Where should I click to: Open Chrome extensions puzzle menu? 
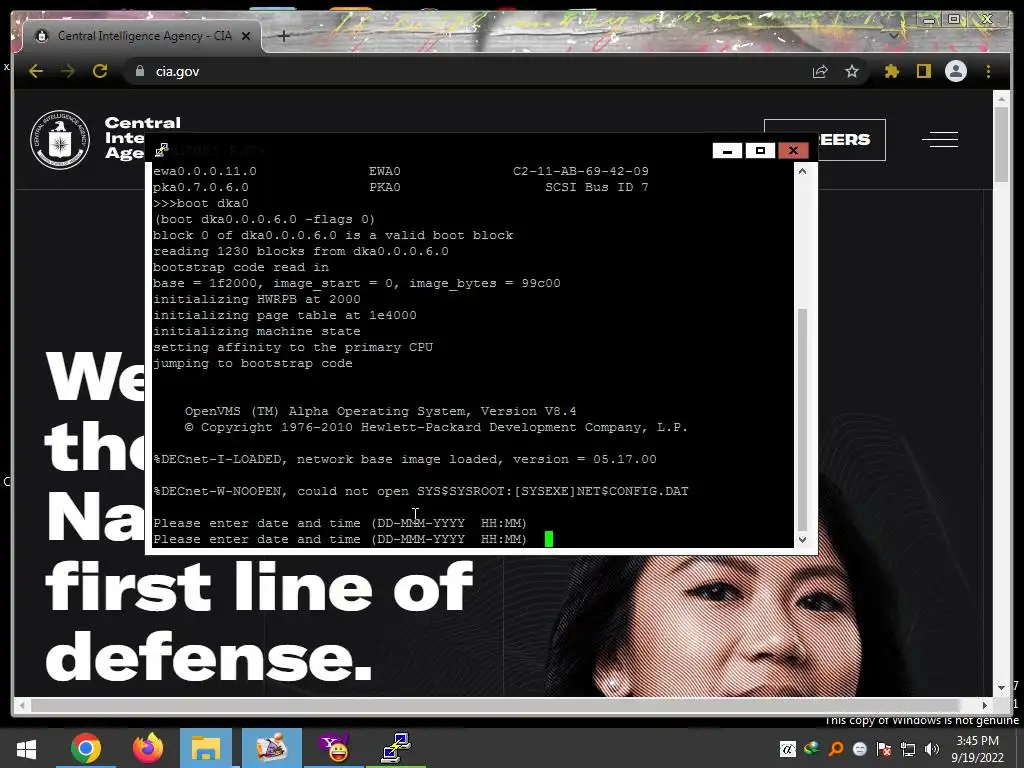point(892,71)
